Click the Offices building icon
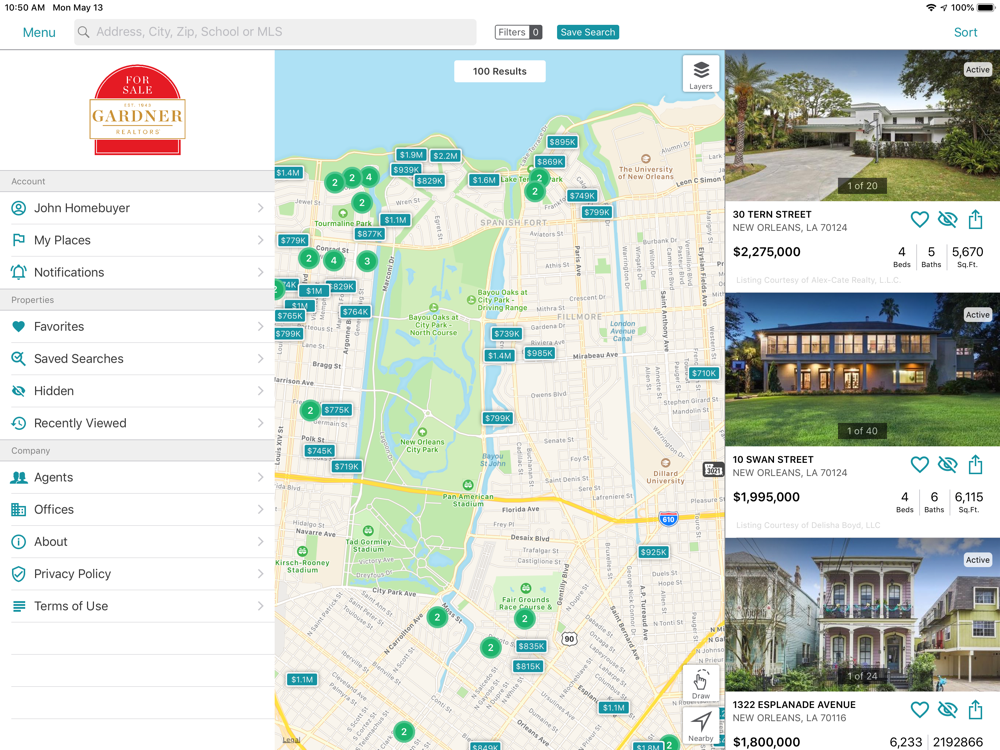1000x750 pixels. point(19,510)
